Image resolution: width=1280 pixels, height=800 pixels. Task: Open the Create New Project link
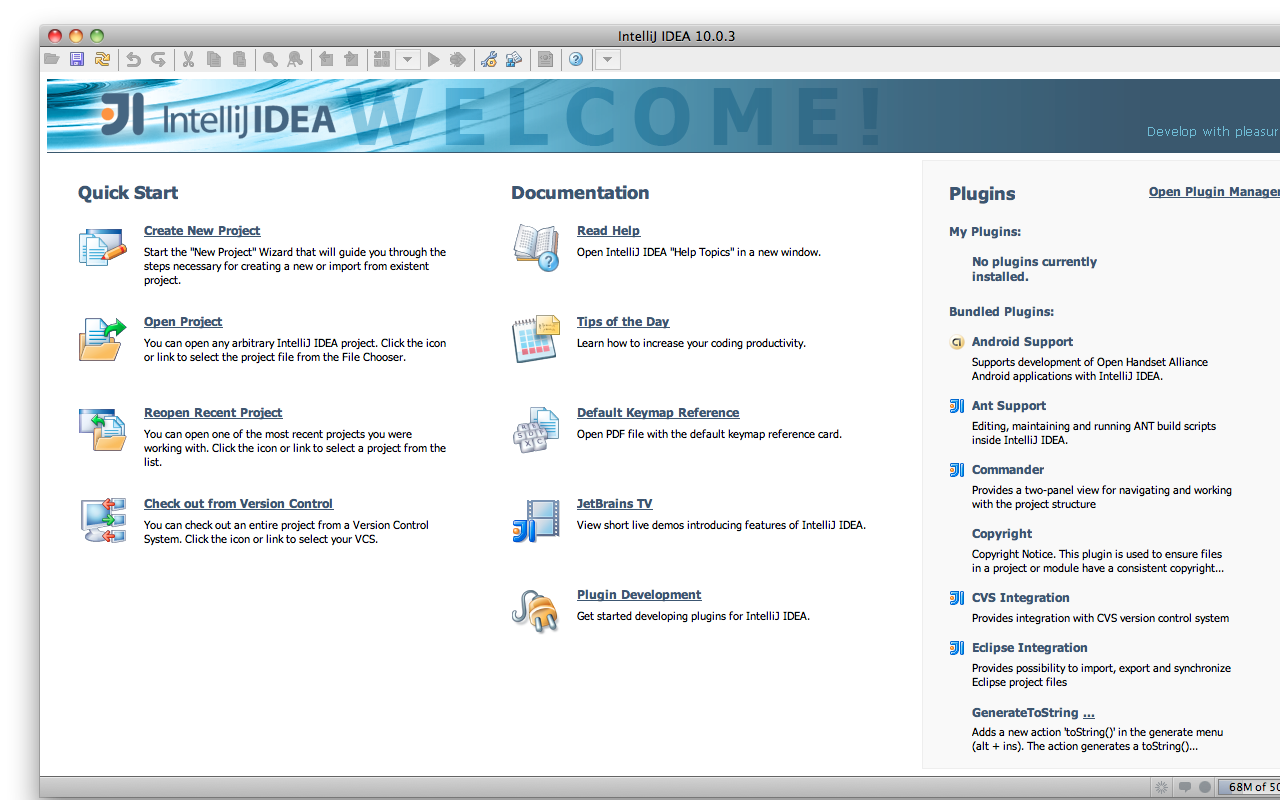point(202,231)
